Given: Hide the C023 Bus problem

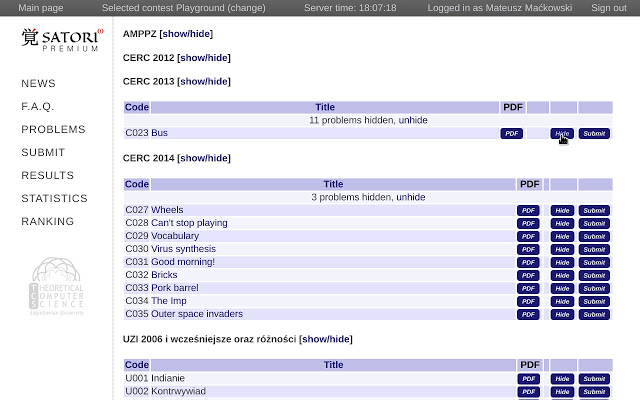Looking at the screenshot, I should [562, 133].
